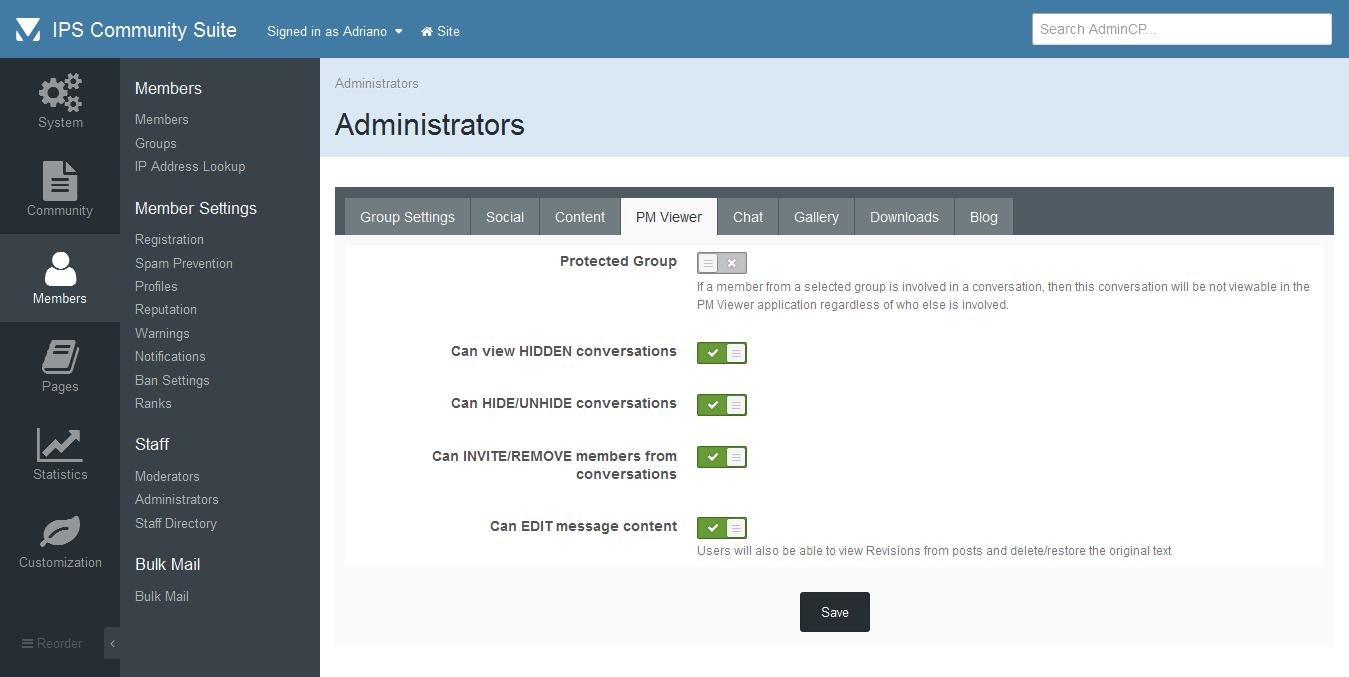Switch to the Downloads tab
The width and height of the screenshot is (1349, 677).
pyautogui.click(x=904, y=217)
